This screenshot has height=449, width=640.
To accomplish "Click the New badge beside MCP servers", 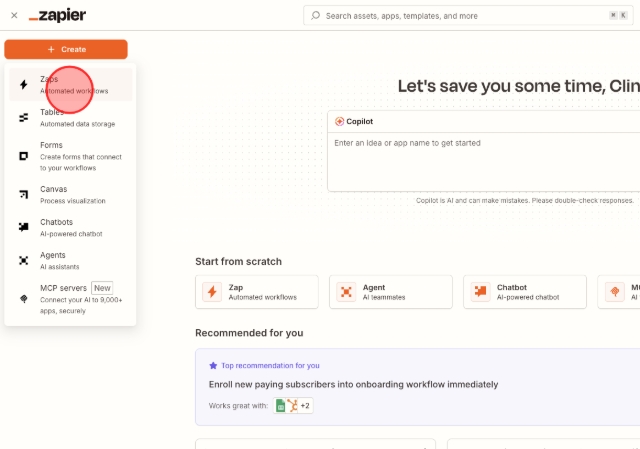I will [102, 288].
